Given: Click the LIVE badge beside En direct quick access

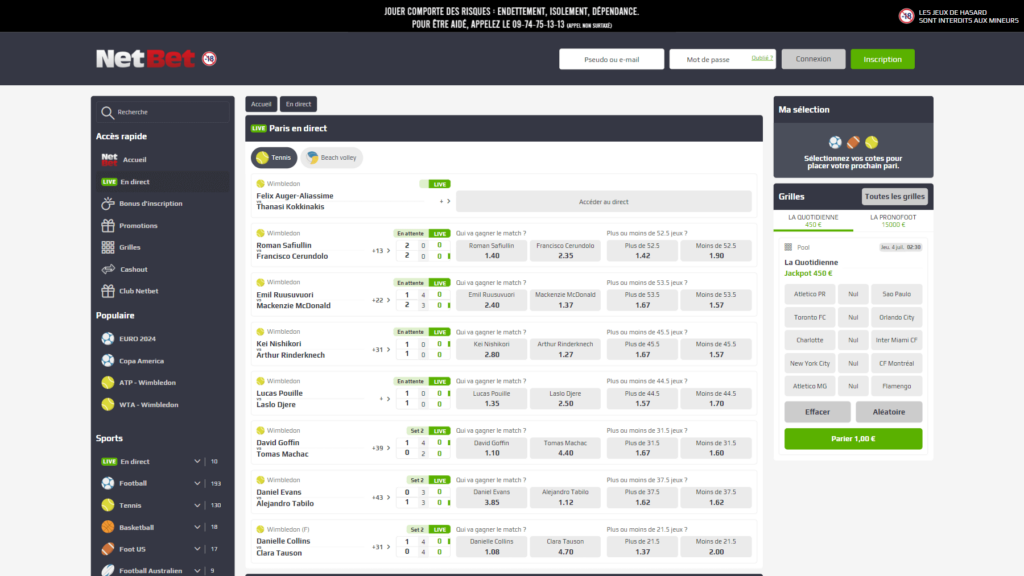Looking at the screenshot, I should click(x=109, y=182).
